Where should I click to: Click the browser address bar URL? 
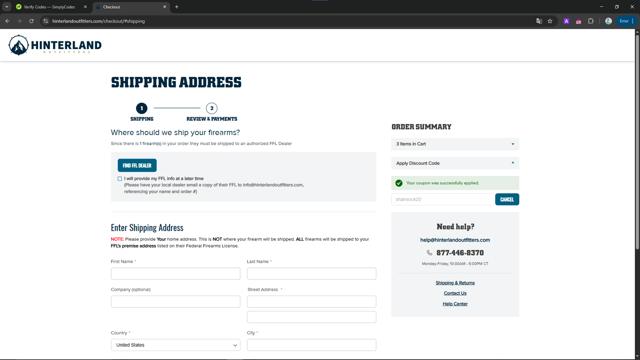pyautogui.click(x=98, y=21)
